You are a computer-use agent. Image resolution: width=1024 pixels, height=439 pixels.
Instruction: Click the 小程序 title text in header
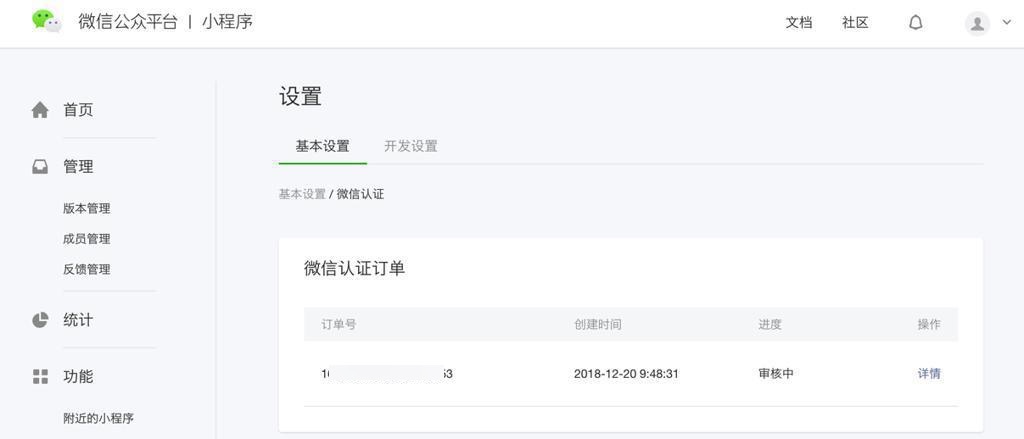tap(227, 21)
